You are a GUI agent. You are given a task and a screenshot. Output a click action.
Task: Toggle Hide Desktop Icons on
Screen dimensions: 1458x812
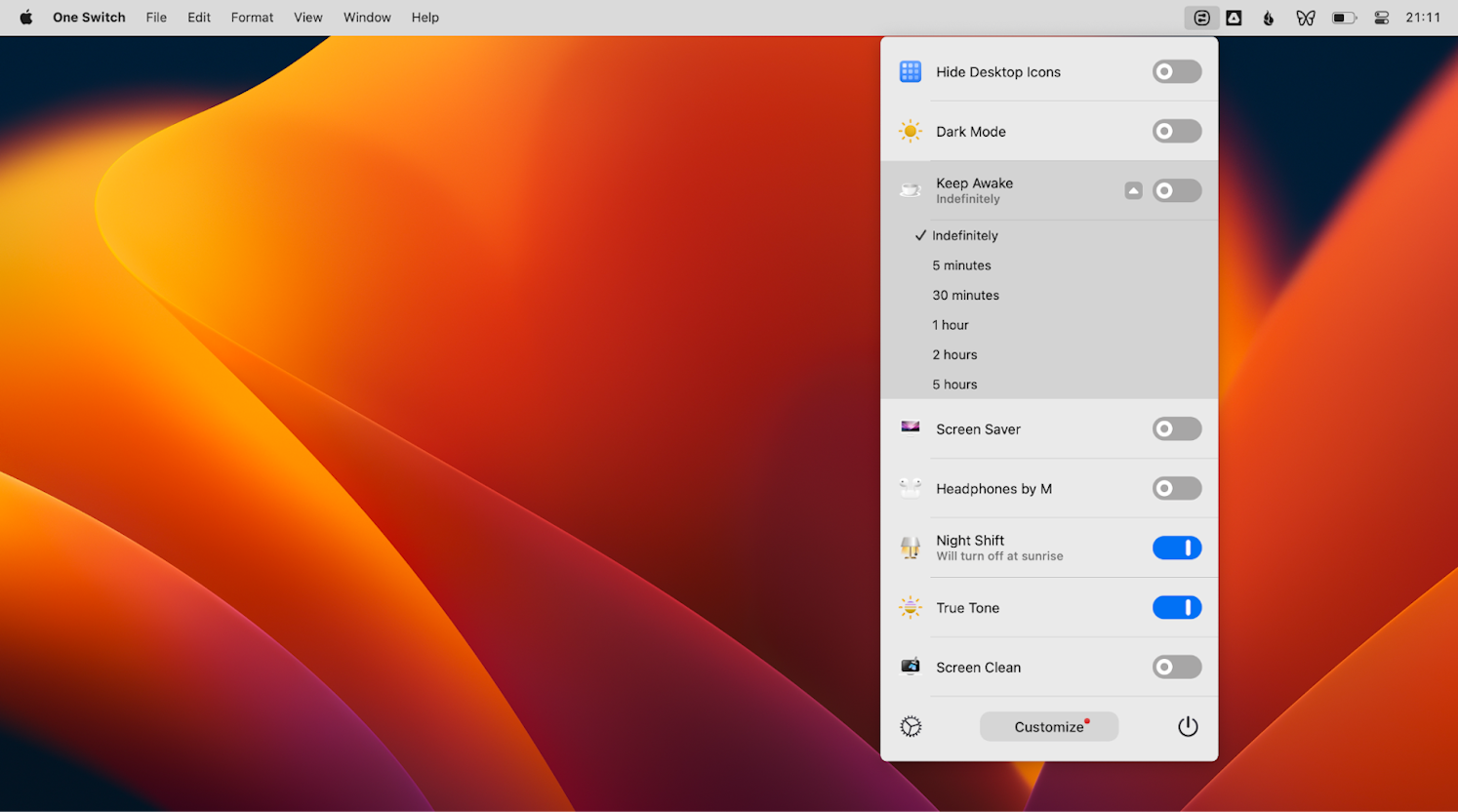pyautogui.click(x=1176, y=71)
